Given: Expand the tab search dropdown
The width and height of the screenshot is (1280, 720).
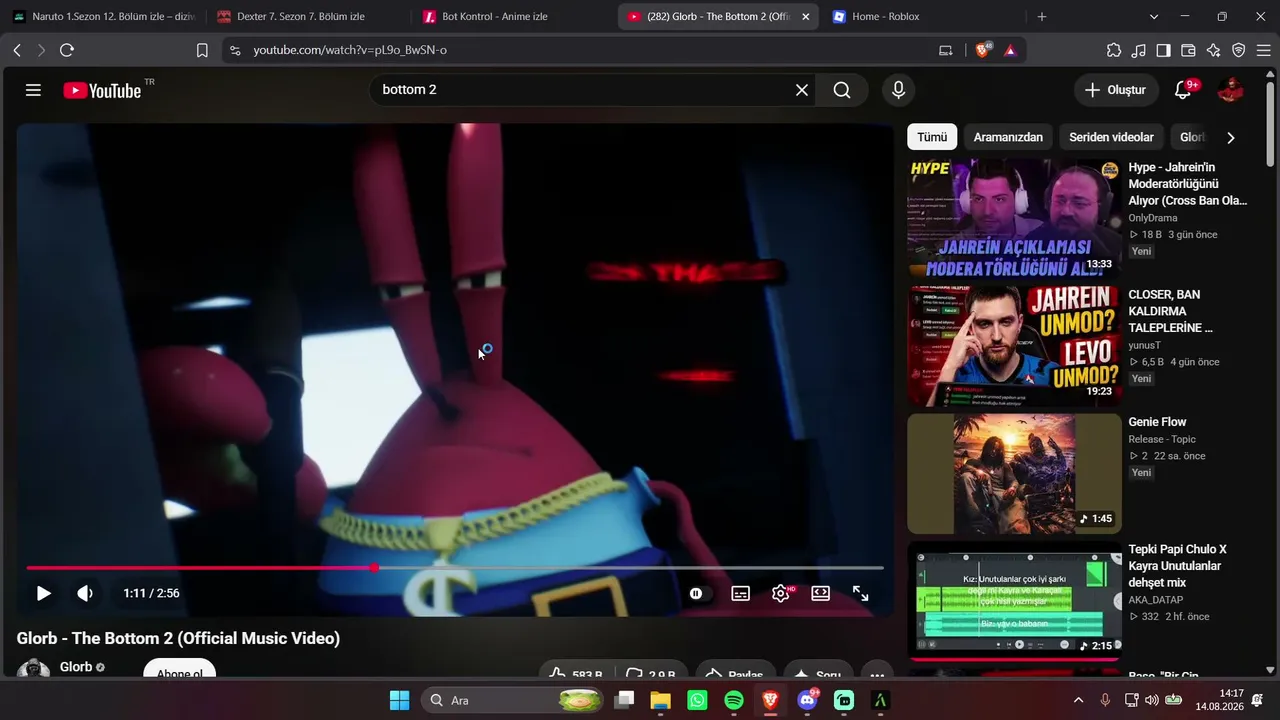Looking at the screenshot, I should pyautogui.click(x=1154, y=17).
